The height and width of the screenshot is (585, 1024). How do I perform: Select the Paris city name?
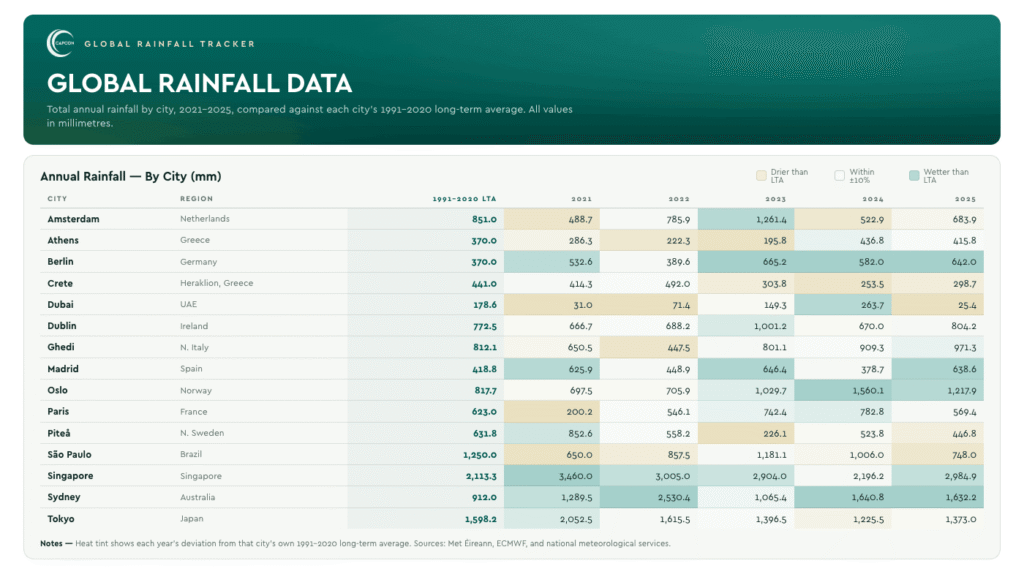pyautogui.click(x=58, y=411)
